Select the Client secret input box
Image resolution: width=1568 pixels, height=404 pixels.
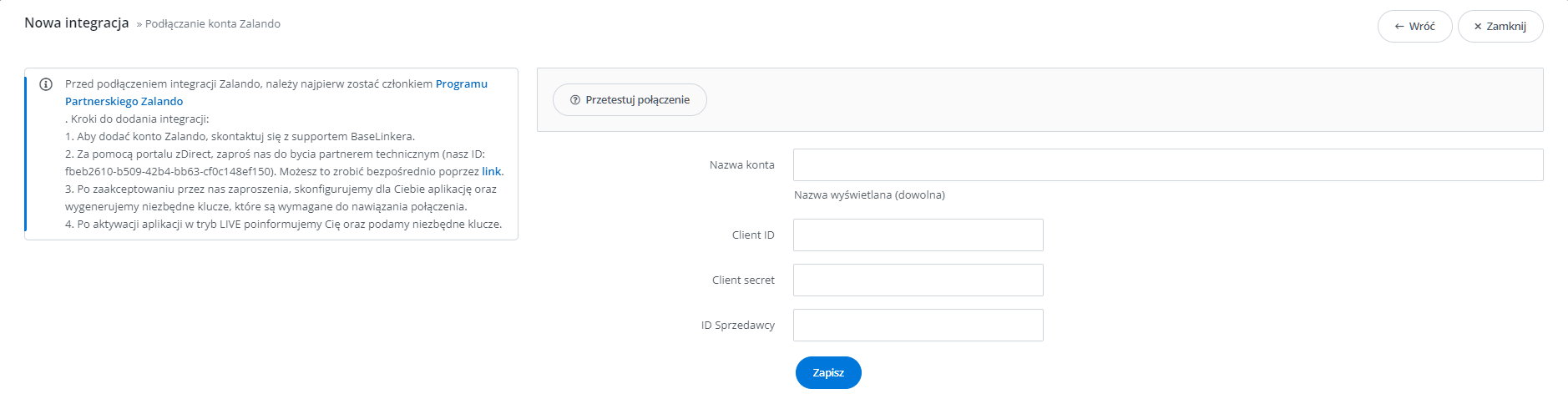point(918,280)
